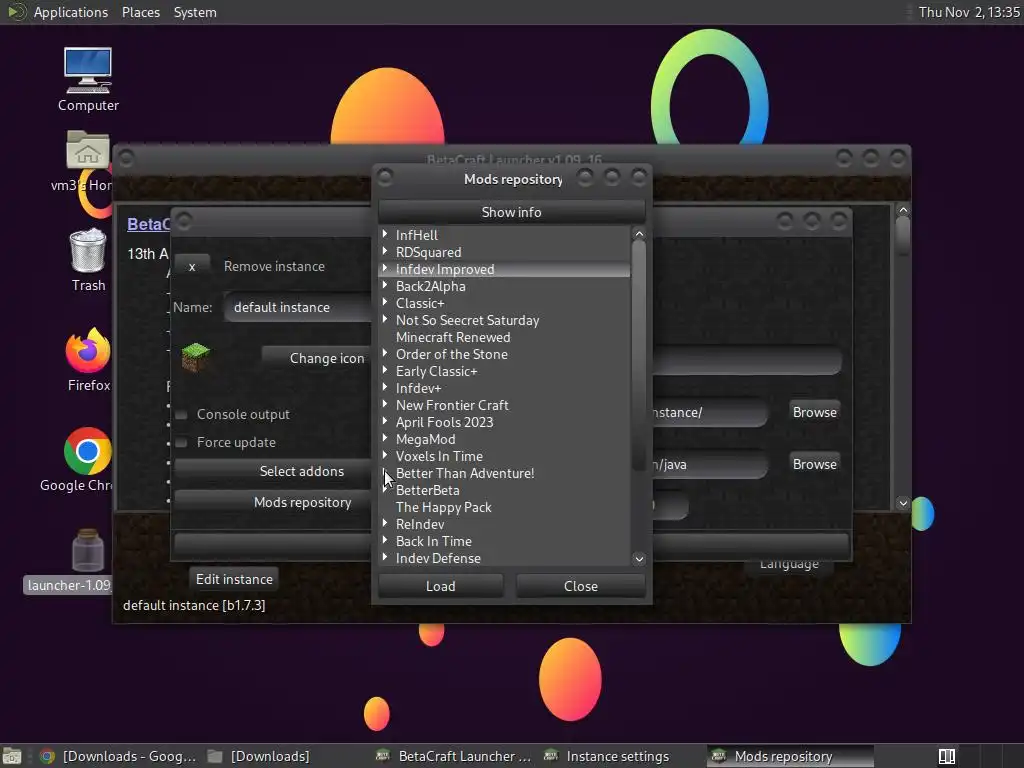
Task: Click the clock showing Thu Nov 2, 13:35
Action: [x=969, y=12]
